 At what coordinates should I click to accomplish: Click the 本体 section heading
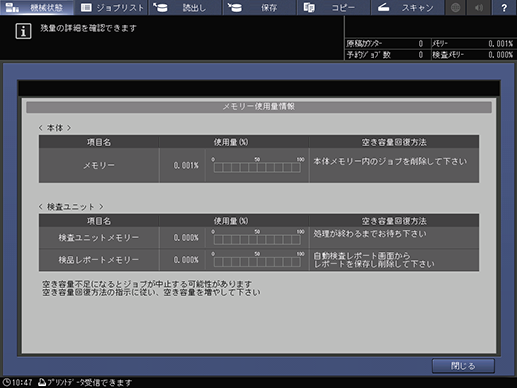click(55, 128)
